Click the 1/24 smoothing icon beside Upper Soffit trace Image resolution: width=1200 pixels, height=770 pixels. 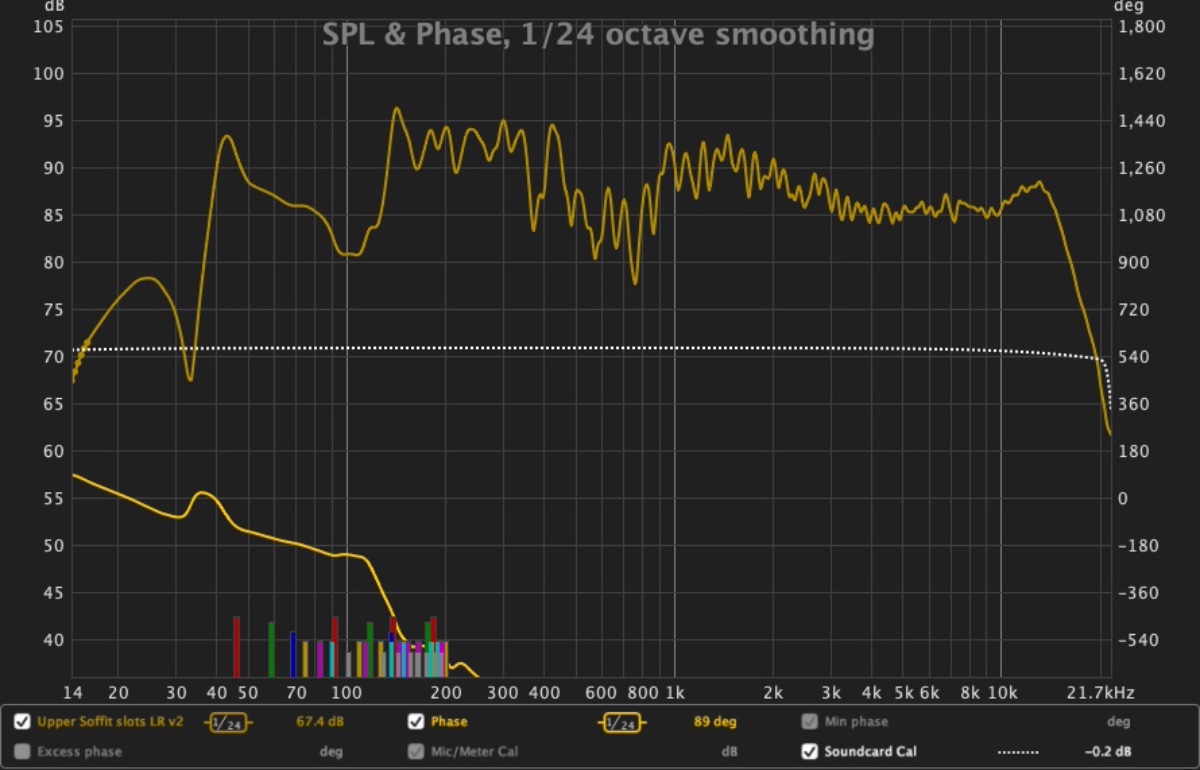229,723
